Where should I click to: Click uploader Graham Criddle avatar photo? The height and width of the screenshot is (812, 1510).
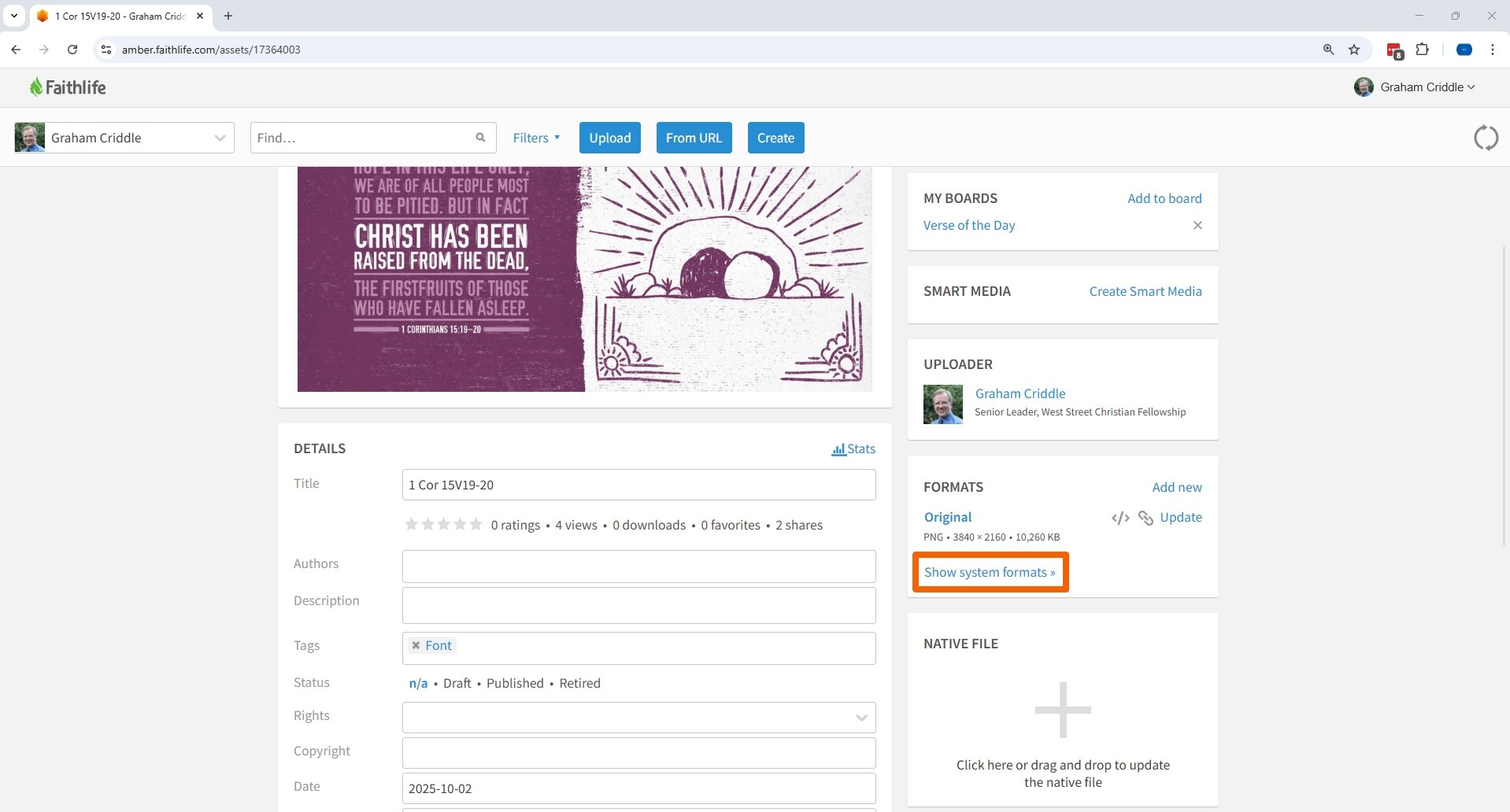[942, 404]
